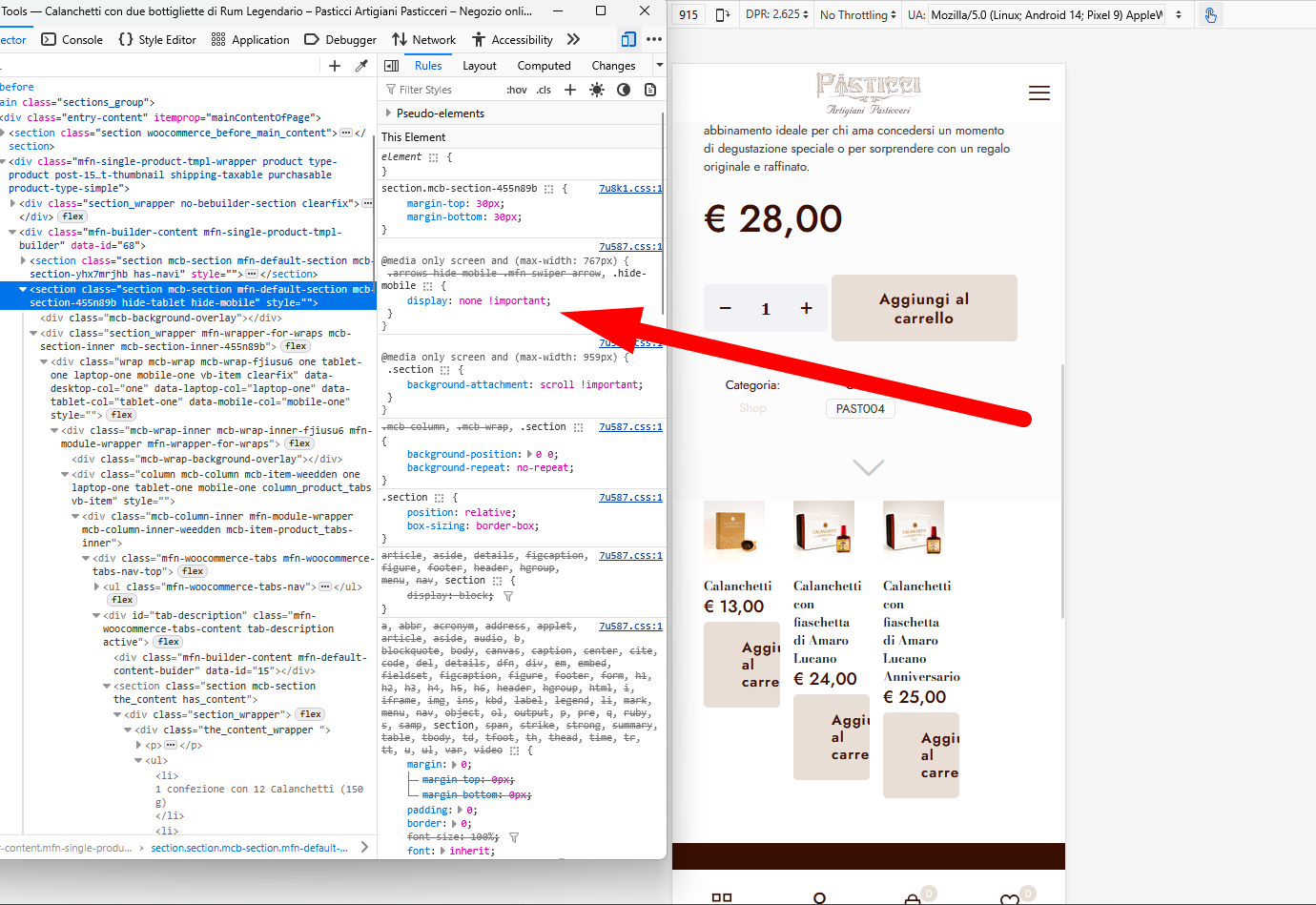Toggle print media simulation icon
This screenshot has width=1316, height=905.
[650, 90]
